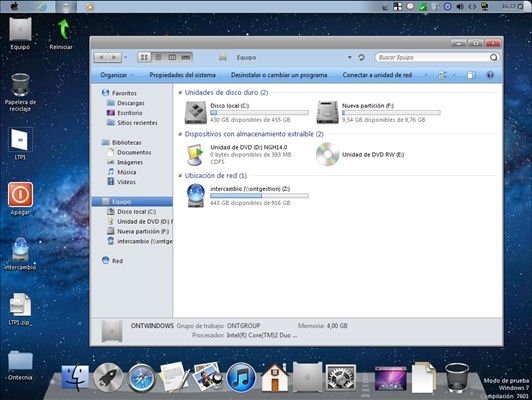Click the Disco local (C:) usage bar
Viewport: 532px width, 400px height.
[259, 113]
